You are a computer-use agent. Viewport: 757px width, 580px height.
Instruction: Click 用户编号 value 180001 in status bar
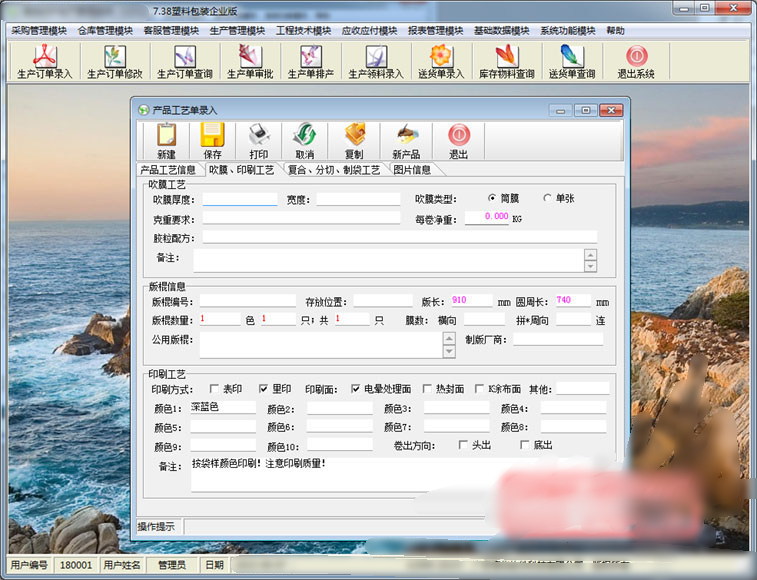tap(76, 565)
